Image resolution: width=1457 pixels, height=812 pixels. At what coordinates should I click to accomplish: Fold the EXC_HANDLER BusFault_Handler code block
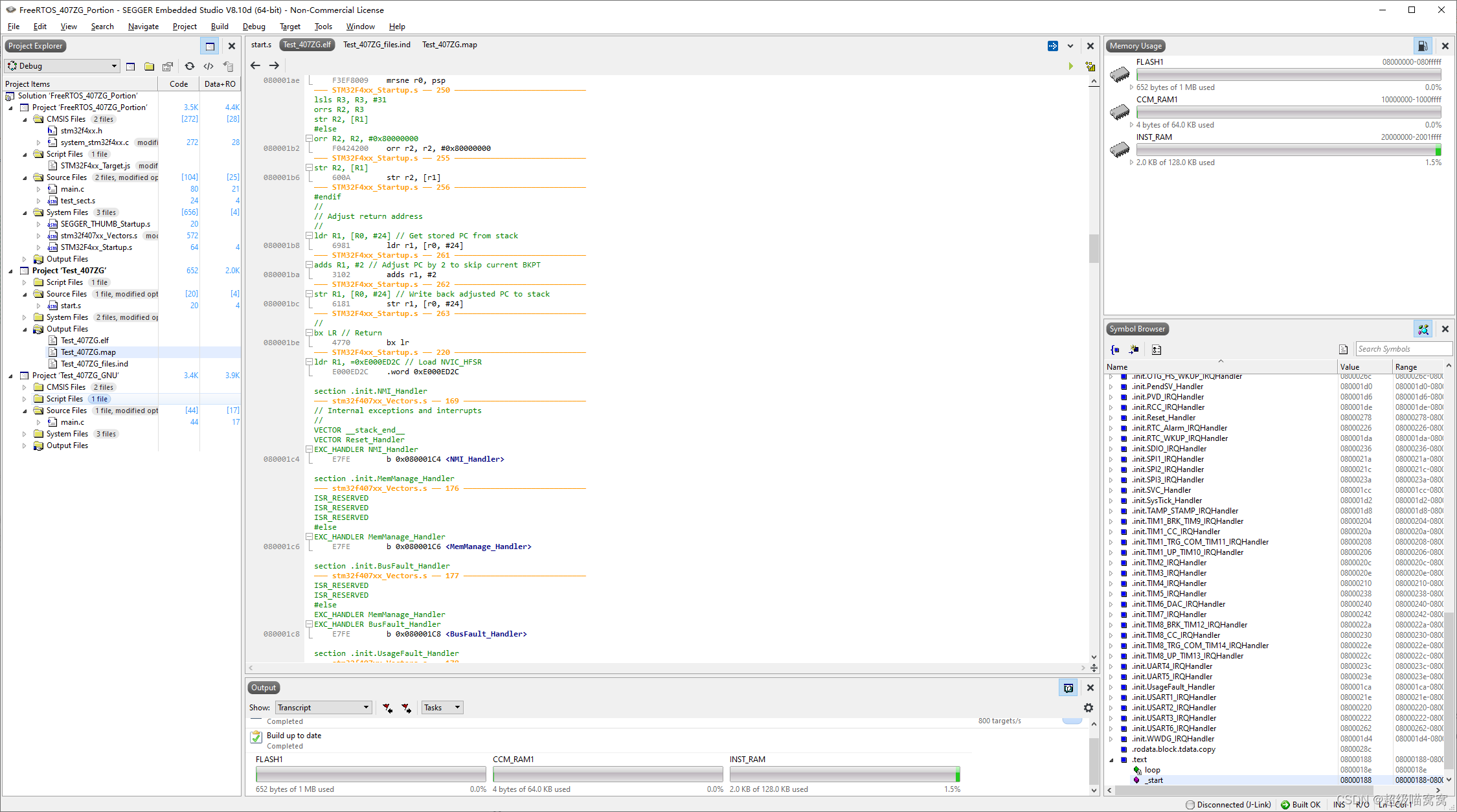click(x=310, y=624)
